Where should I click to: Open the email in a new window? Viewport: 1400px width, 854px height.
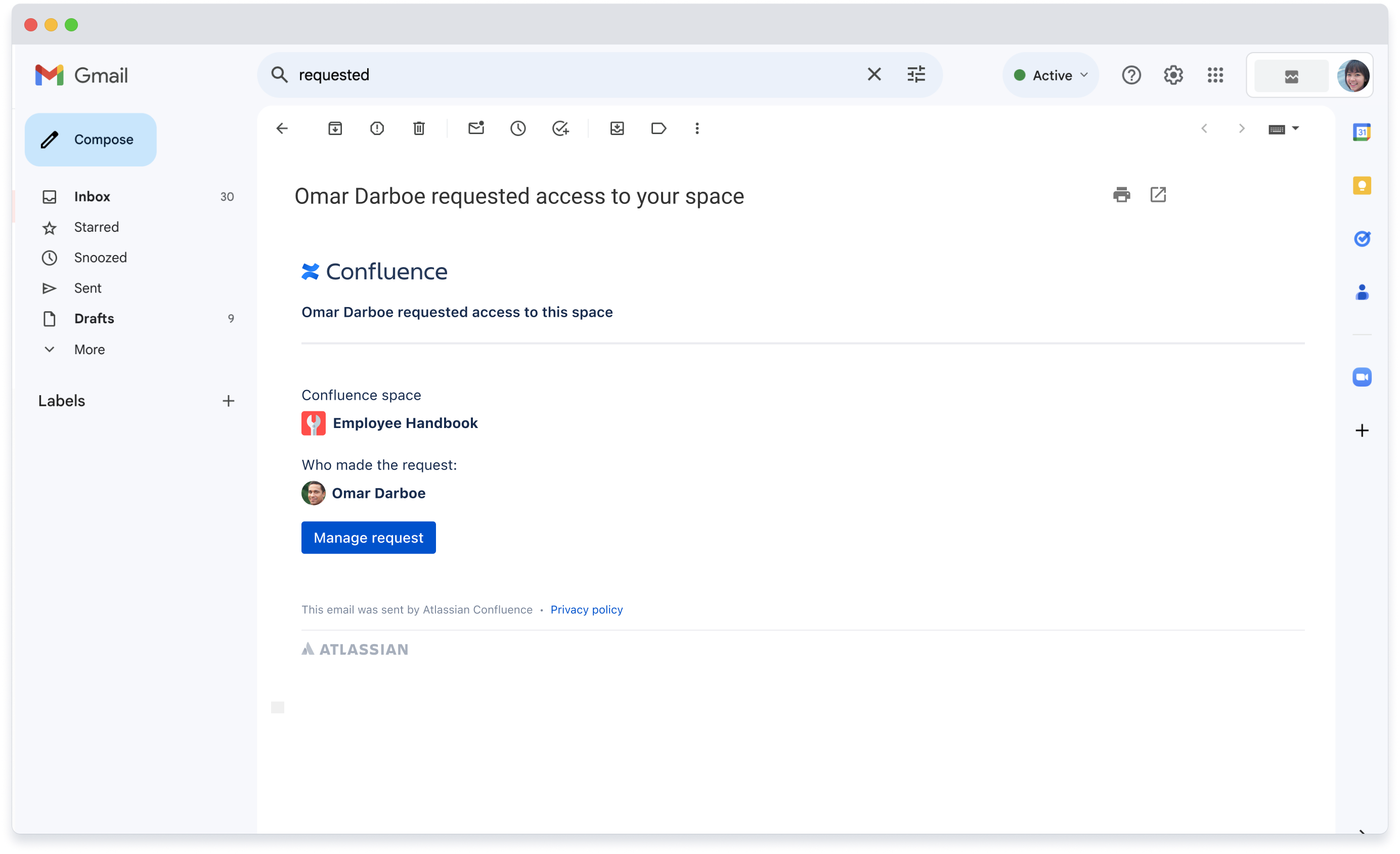(x=1159, y=194)
